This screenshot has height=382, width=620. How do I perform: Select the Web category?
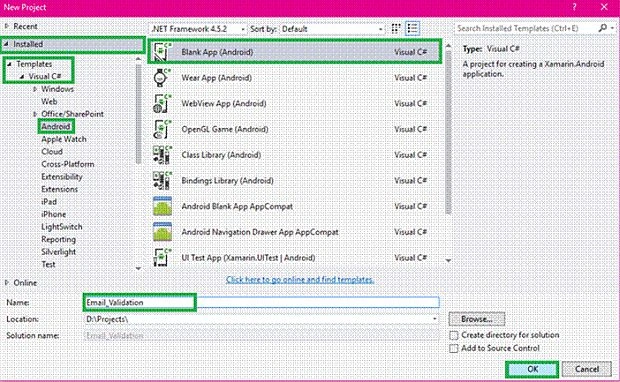pos(49,102)
